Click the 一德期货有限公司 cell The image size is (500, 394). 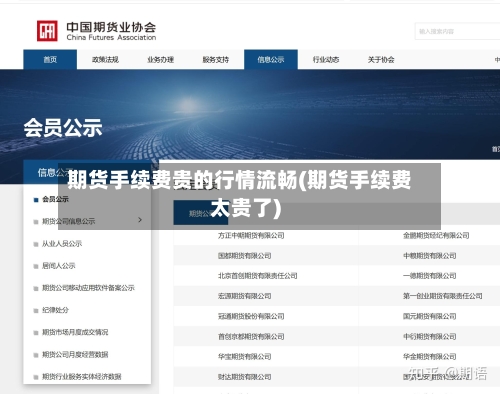(429, 276)
